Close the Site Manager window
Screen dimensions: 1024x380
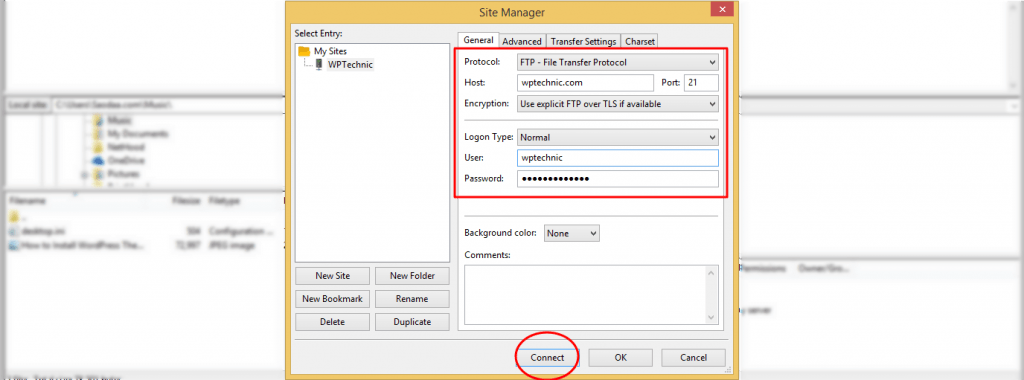pyautogui.click(x=722, y=10)
